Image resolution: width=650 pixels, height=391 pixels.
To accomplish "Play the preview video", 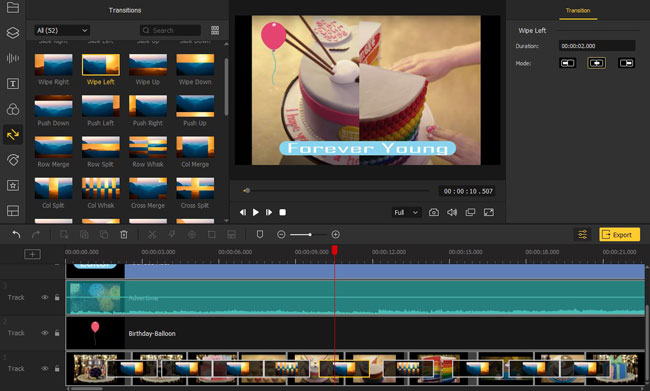I will pyautogui.click(x=256, y=212).
